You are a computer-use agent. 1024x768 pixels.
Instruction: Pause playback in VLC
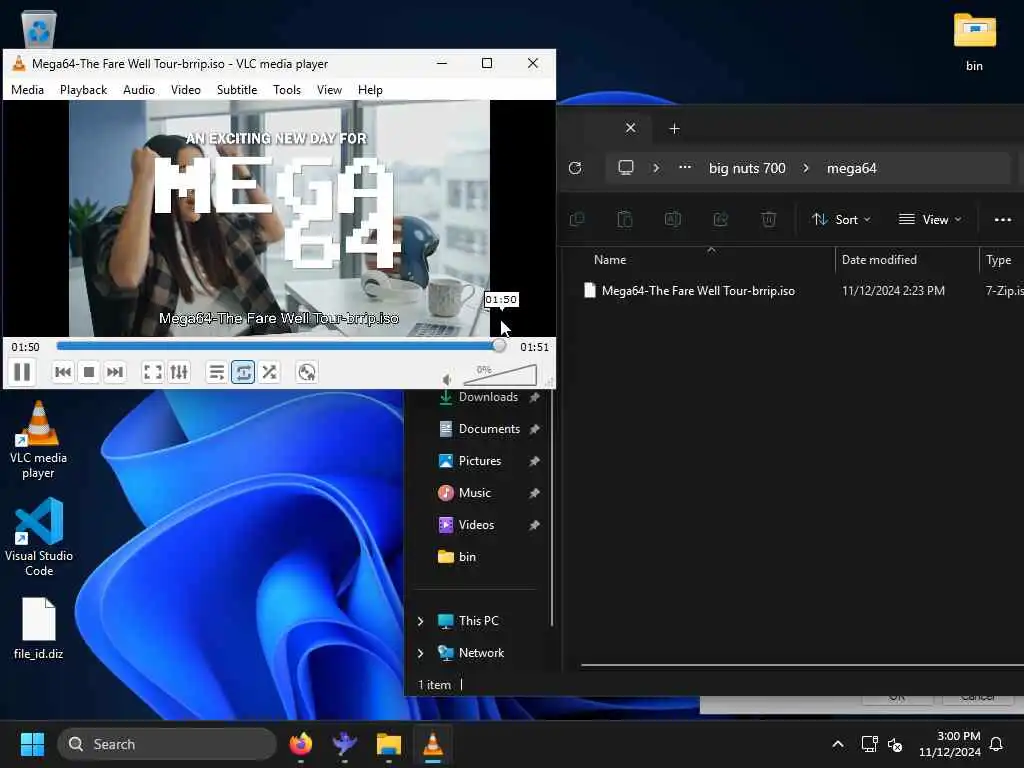tap(22, 372)
